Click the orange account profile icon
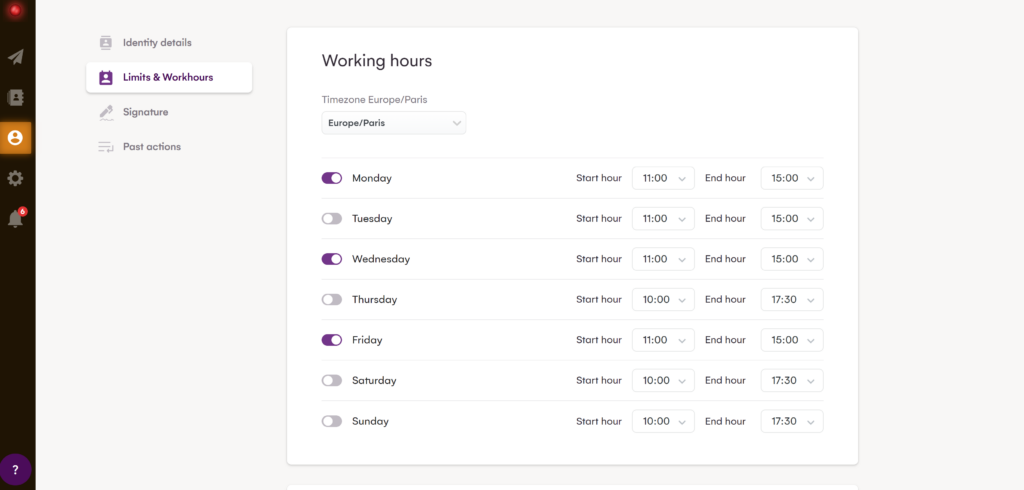Viewport: 1024px width, 490px height. point(15,138)
